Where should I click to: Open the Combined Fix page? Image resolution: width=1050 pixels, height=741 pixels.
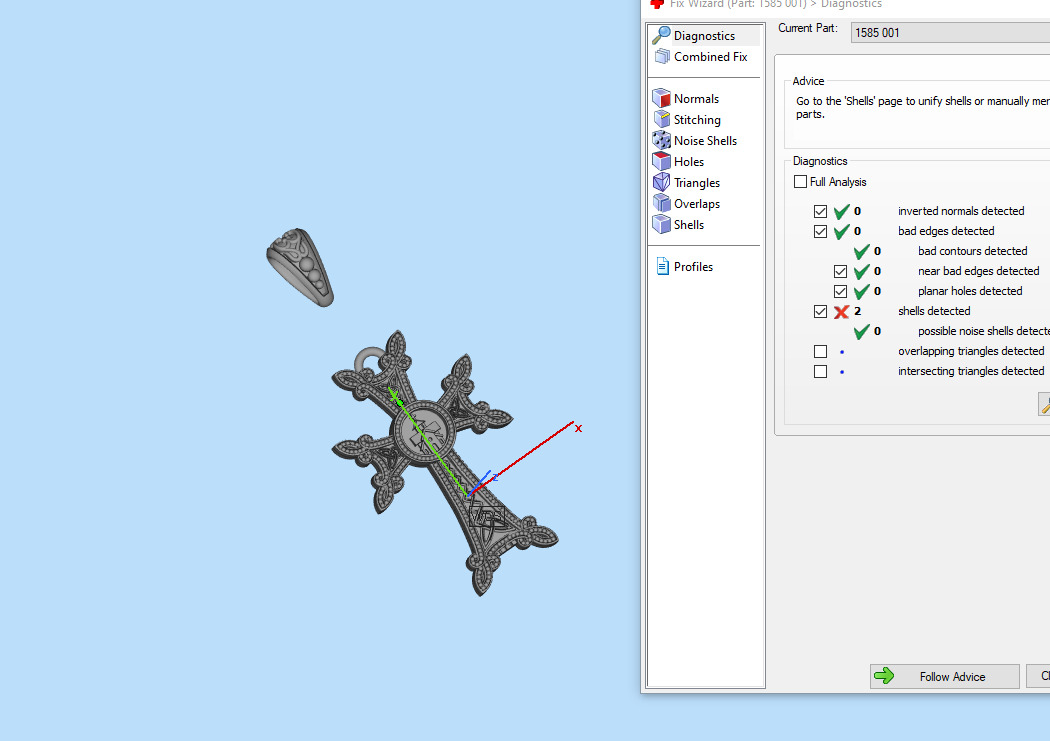click(710, 57)
